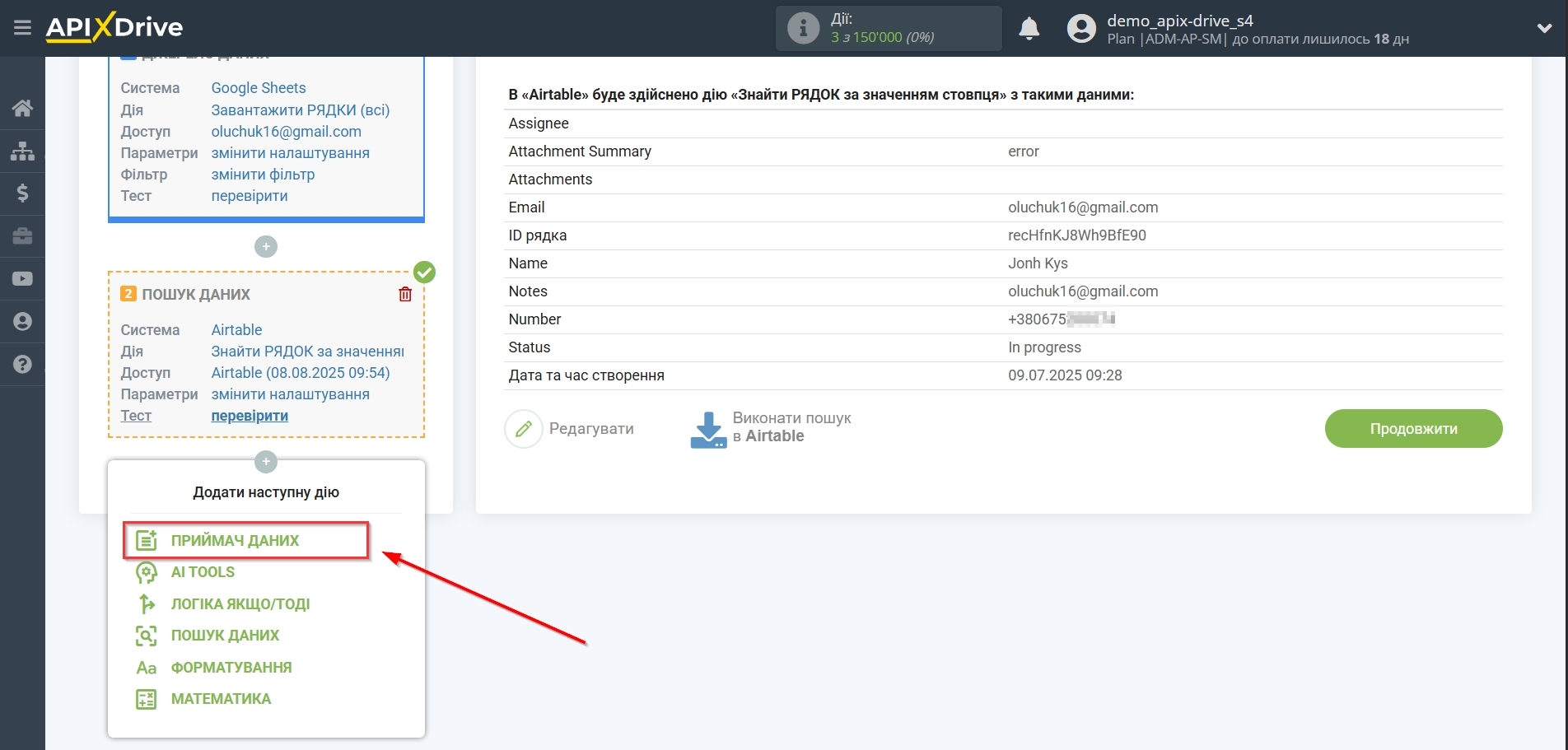Select ФОРМАТУВАННЯ menu entry

point(231,668)
